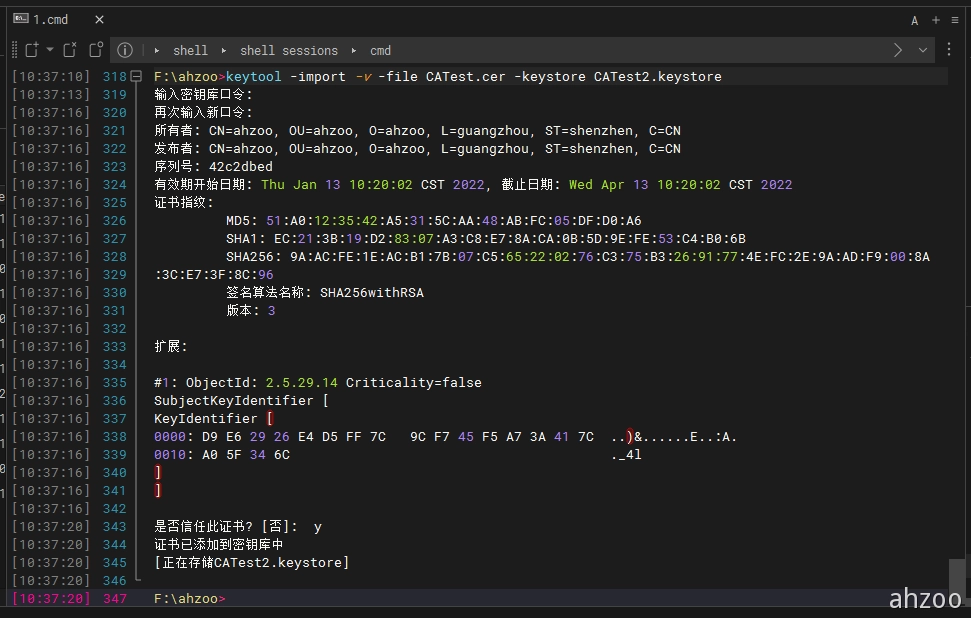The image size is (971, 618).
Task: Click the run arrow at address bar right
Action: (897, 50)
